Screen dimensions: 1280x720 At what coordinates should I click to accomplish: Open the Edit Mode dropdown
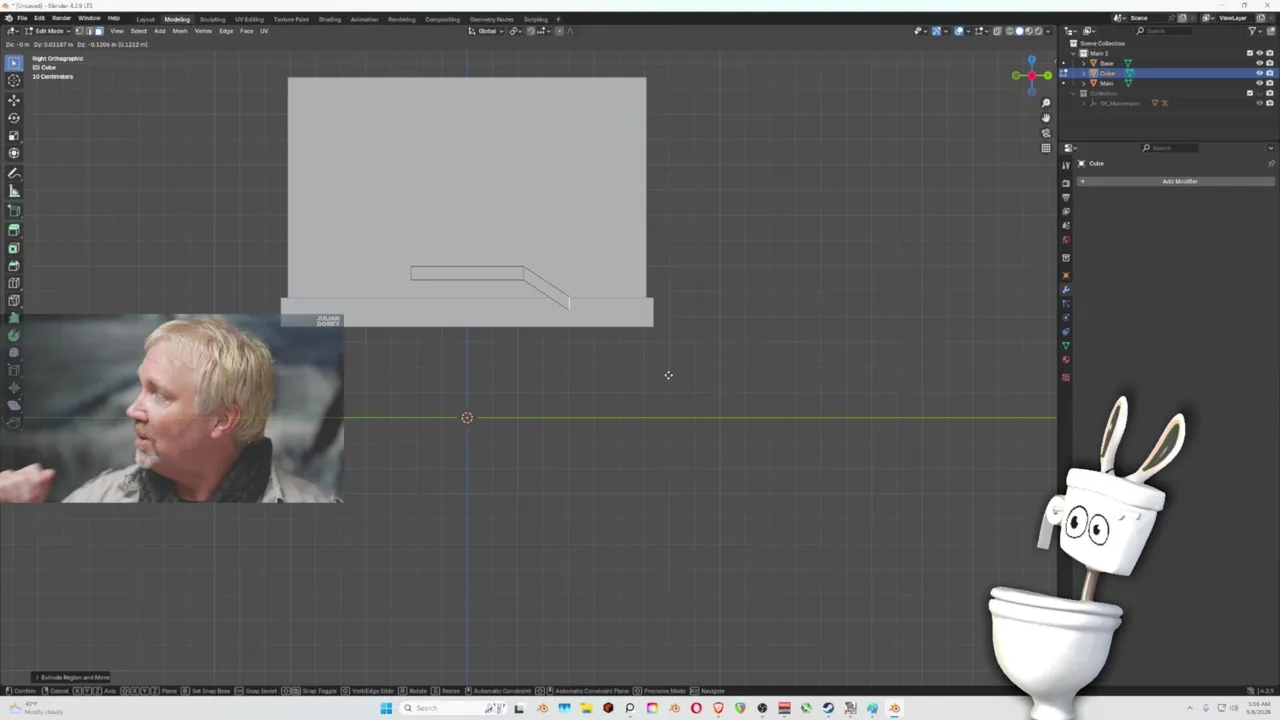pos(48,31)
